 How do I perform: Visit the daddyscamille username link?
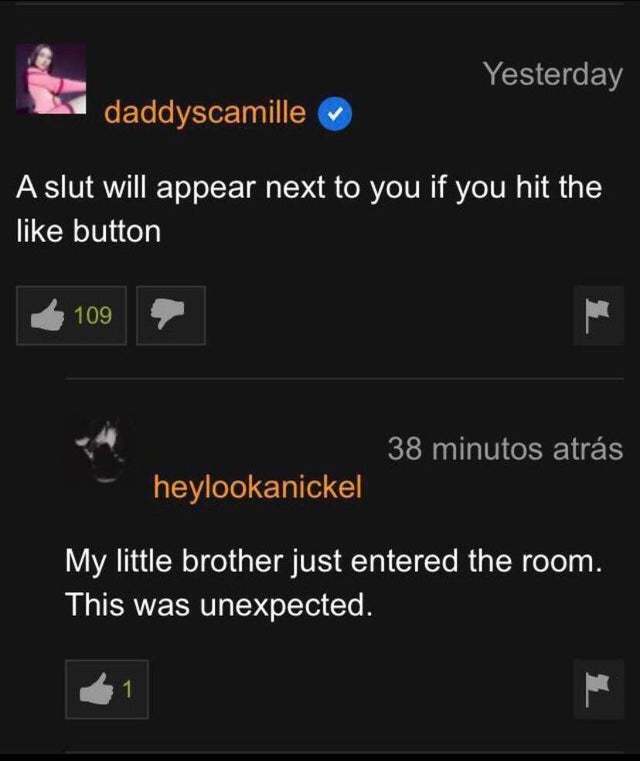205,113
